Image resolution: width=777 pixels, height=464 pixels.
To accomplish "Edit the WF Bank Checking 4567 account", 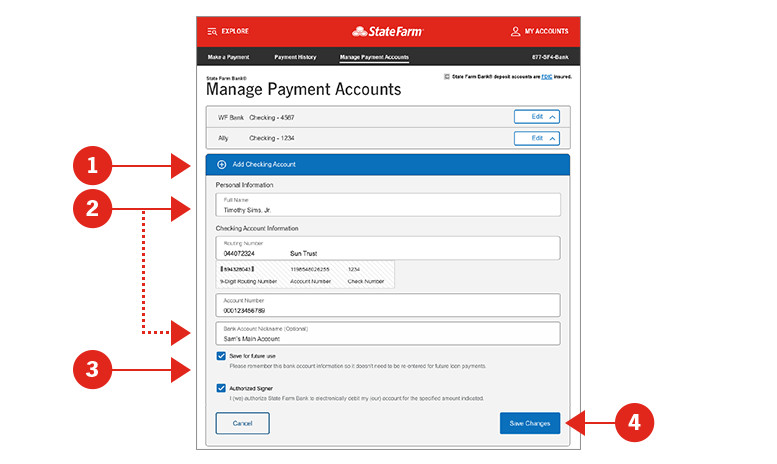I will tap(537, 117).
